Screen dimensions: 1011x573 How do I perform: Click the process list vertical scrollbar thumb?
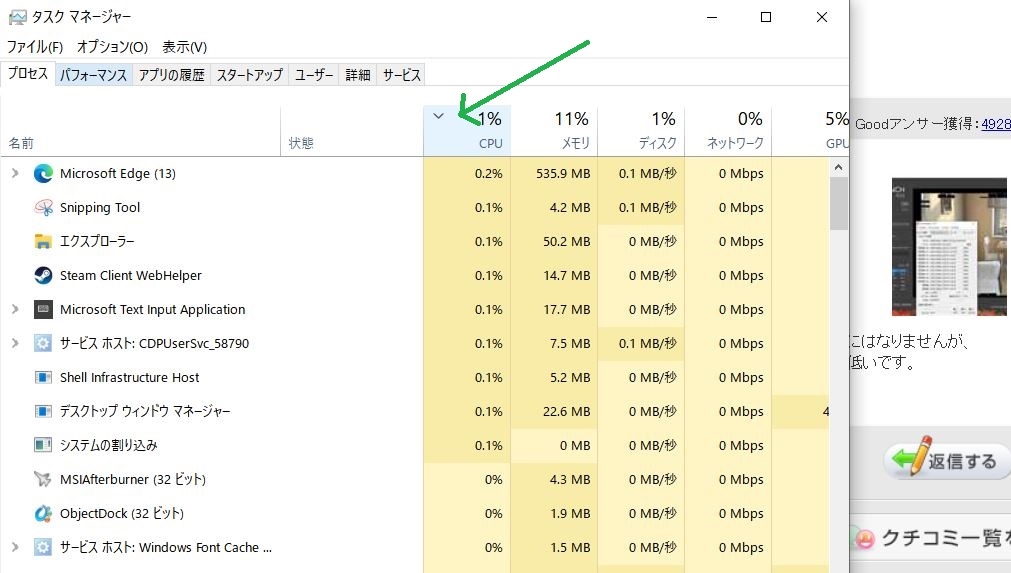838,203
